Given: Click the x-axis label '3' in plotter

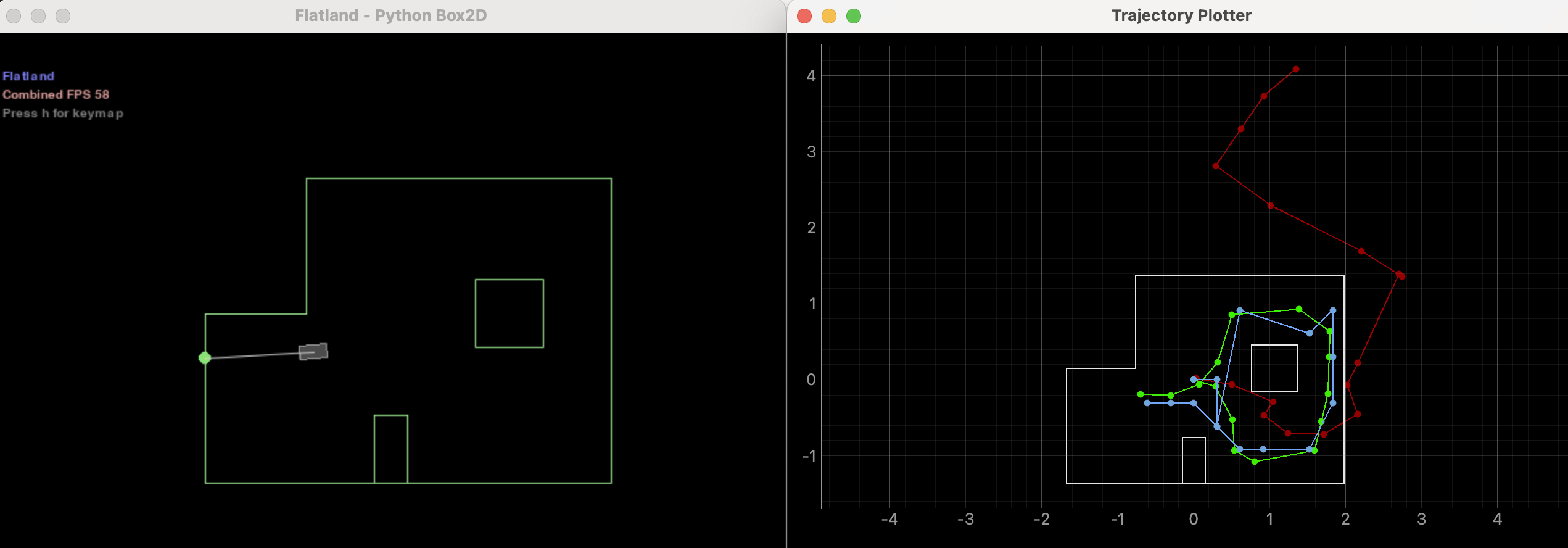Looking at the screenshot, I should pos(1421,519).
